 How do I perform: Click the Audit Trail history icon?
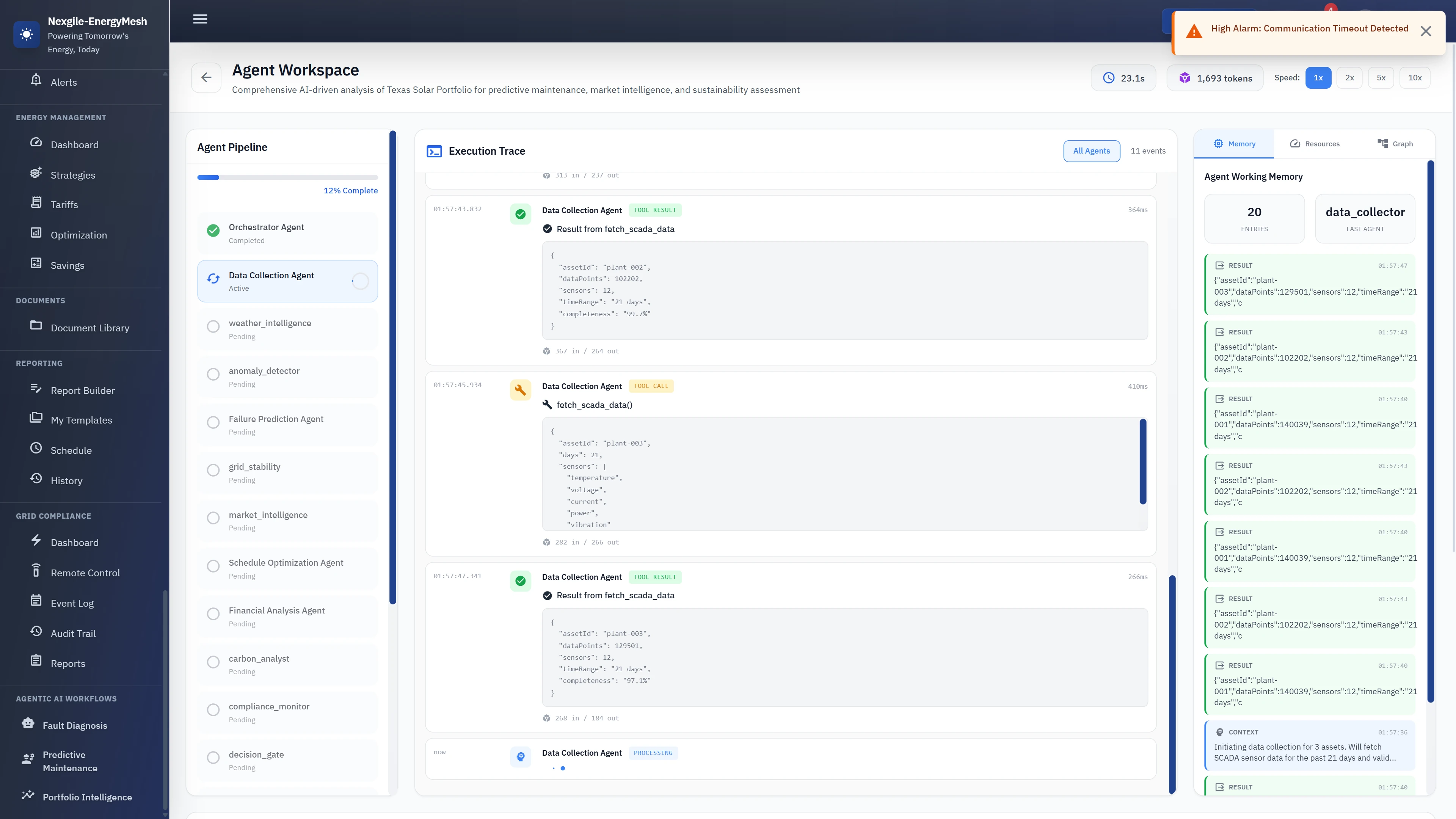tap(36, 633)
